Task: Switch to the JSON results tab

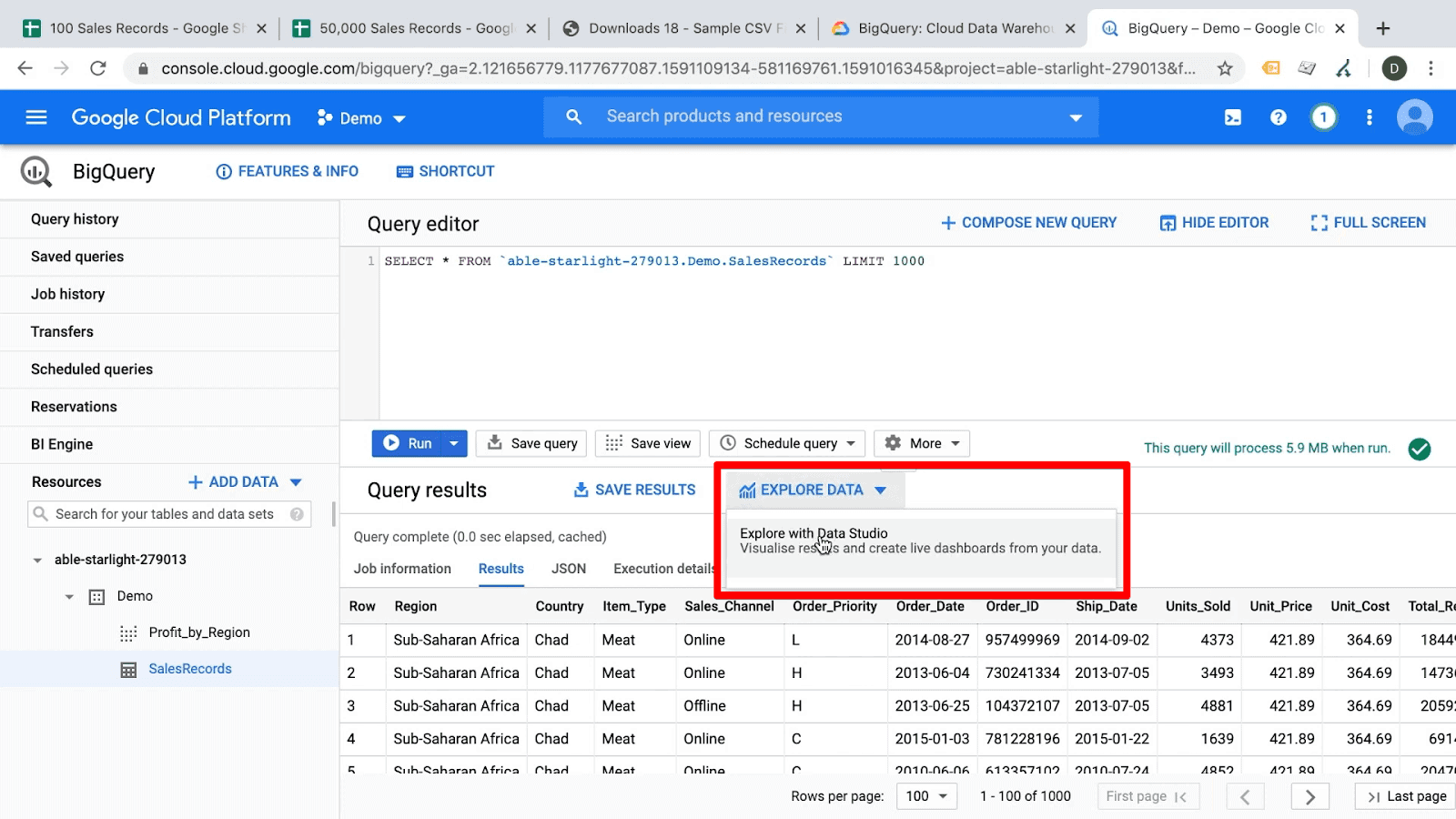Action: [x=568, y=569]
